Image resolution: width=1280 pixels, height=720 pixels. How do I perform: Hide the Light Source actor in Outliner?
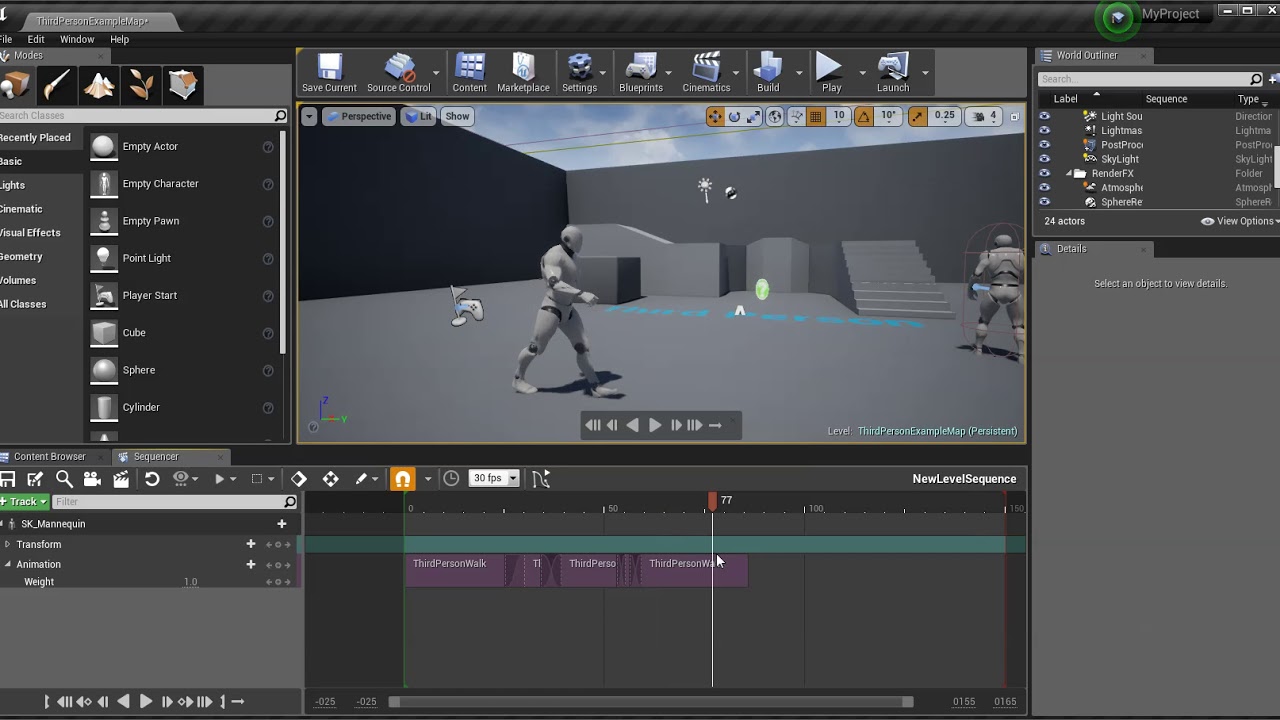pos(1045,116)
